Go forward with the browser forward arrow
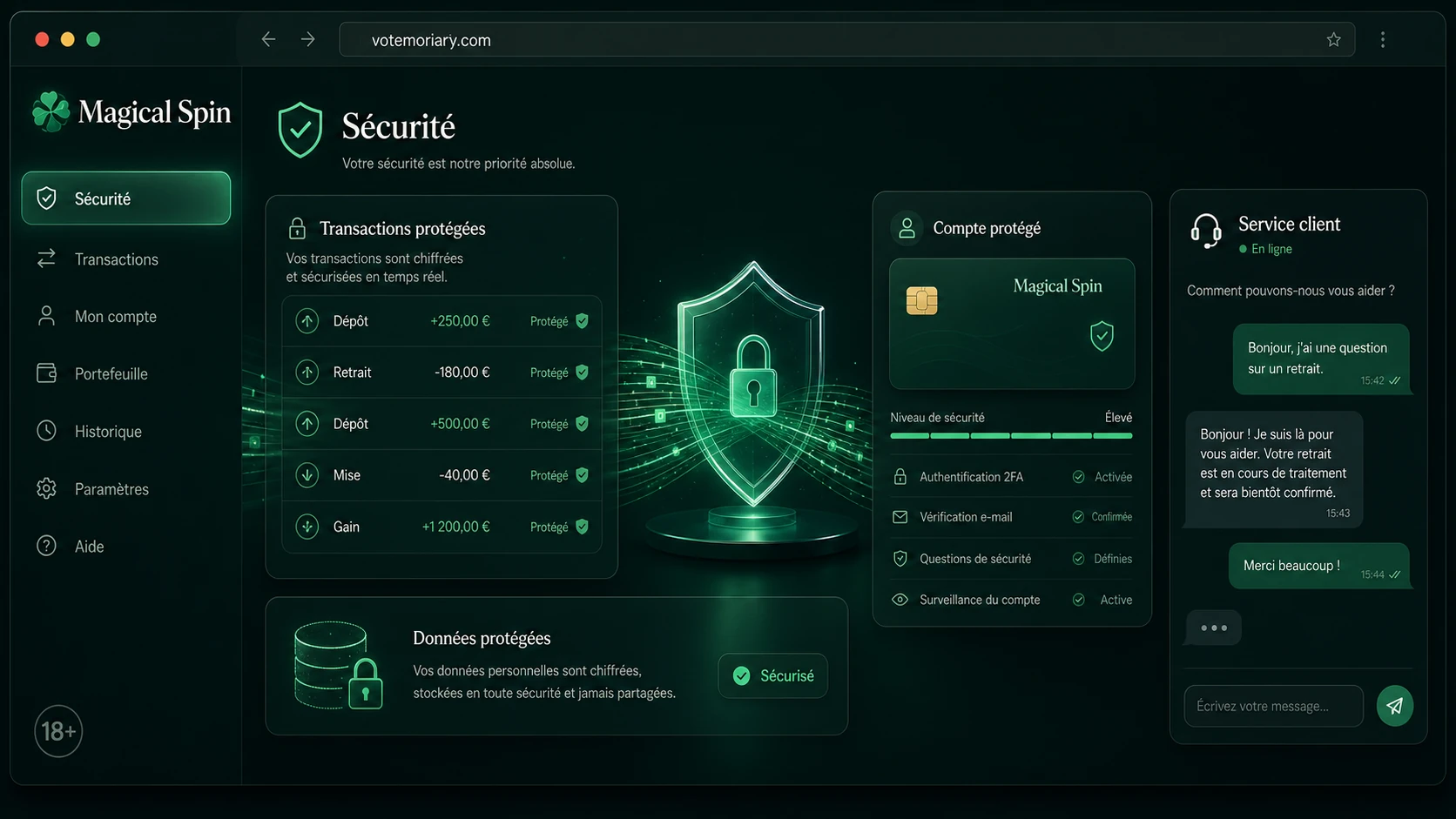1456x819 pixels. [307, 39]
